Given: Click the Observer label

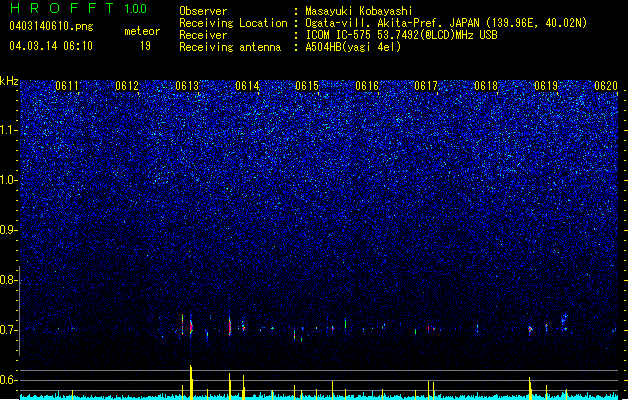Looking at the screenshot, I should coord(203,11).
